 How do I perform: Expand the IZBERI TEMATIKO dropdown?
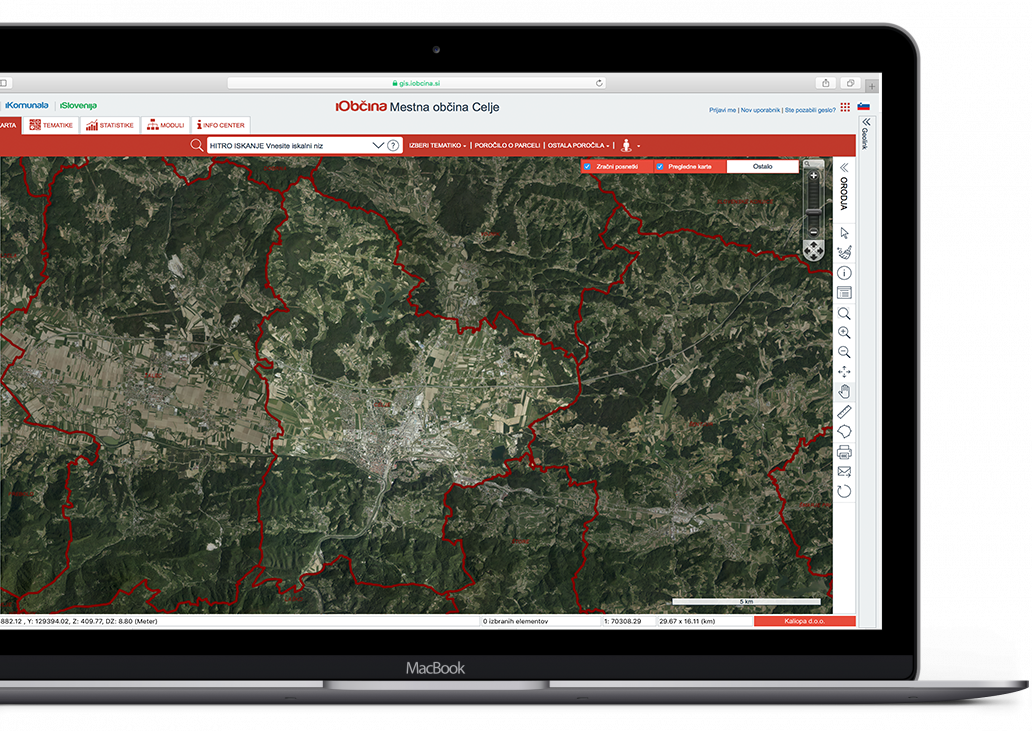(438, 145)
